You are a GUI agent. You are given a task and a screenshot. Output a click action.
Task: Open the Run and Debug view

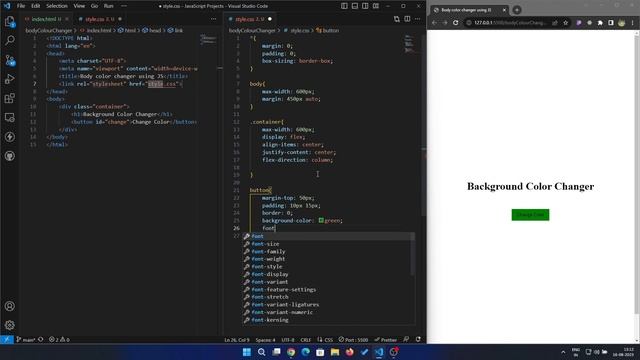10,79
